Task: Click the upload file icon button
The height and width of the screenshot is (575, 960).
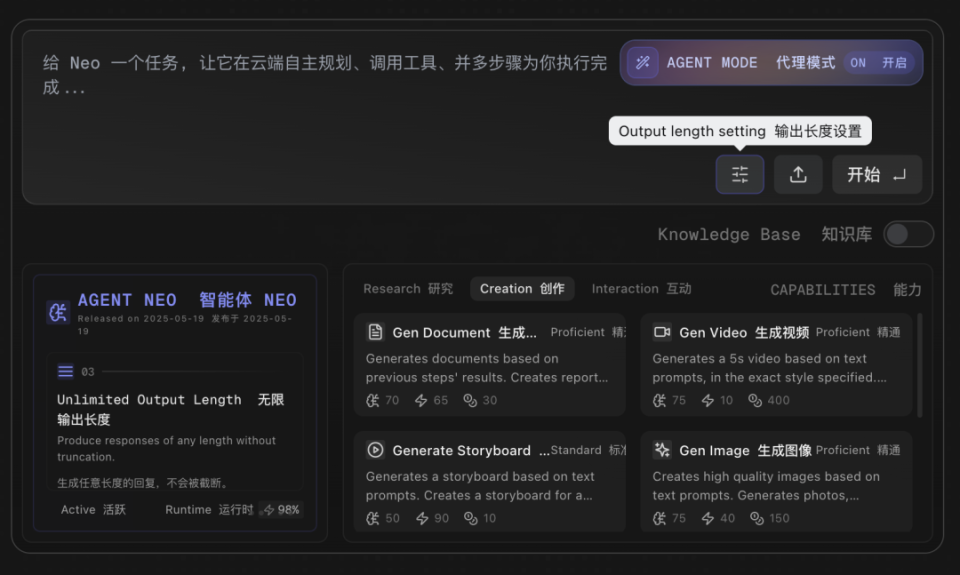Action: tap(798, 175)
